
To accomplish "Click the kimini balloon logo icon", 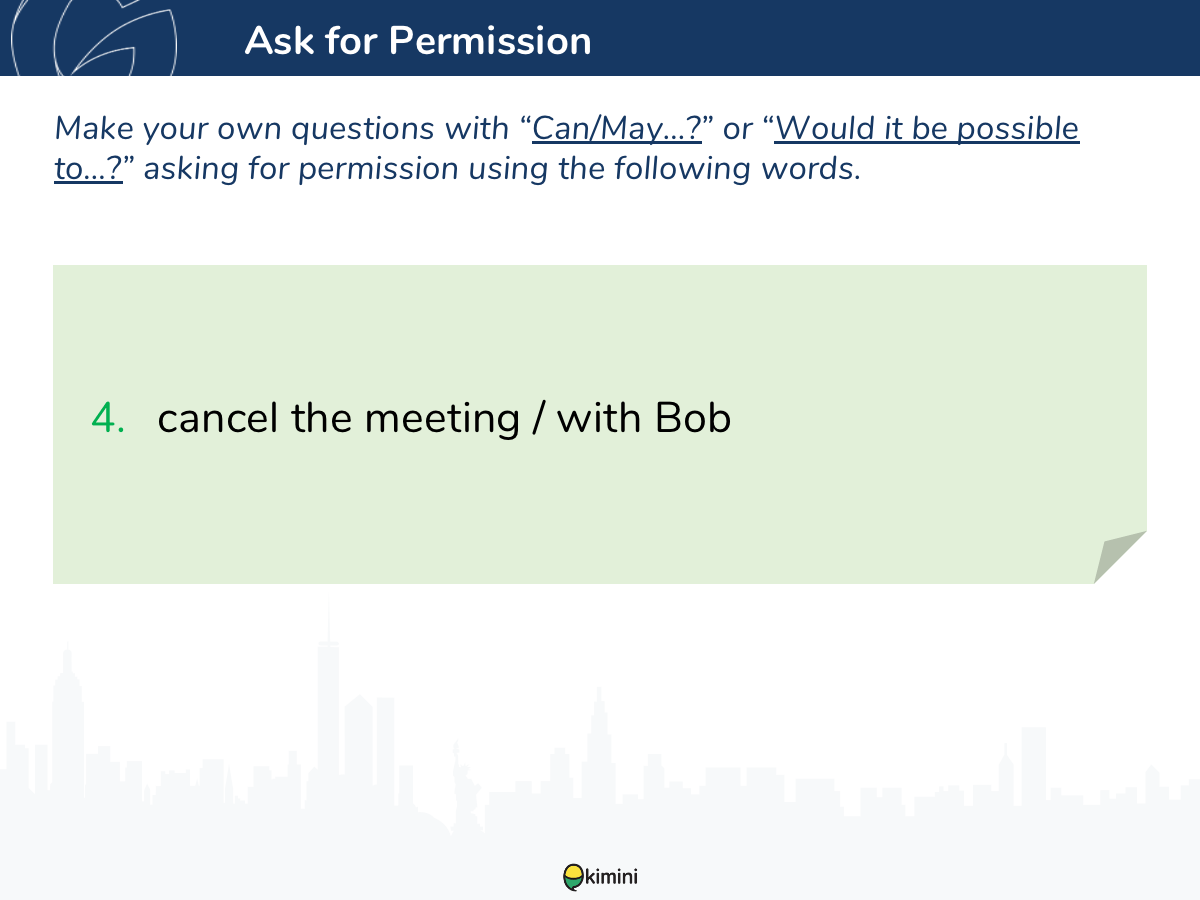I will (x=572, y=877).
